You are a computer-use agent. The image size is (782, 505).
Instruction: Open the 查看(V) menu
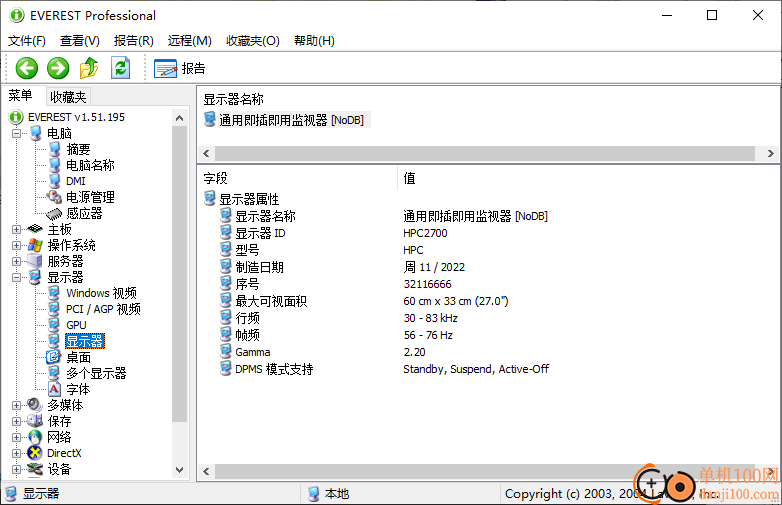[80, 41]
